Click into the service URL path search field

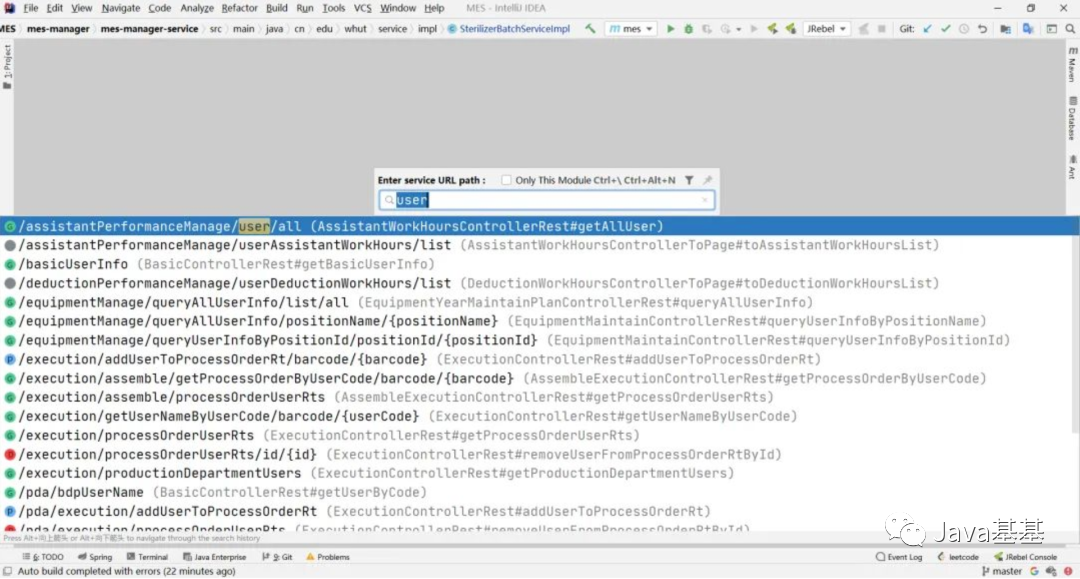(x=547, y=200)
